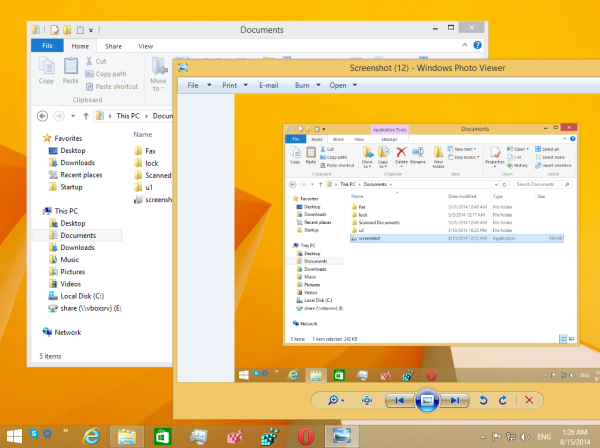This screenshot has height=448, width=600.
Task: Click E-mail in Photo Viewer toolbar
Action: click(x=269, y=85)
